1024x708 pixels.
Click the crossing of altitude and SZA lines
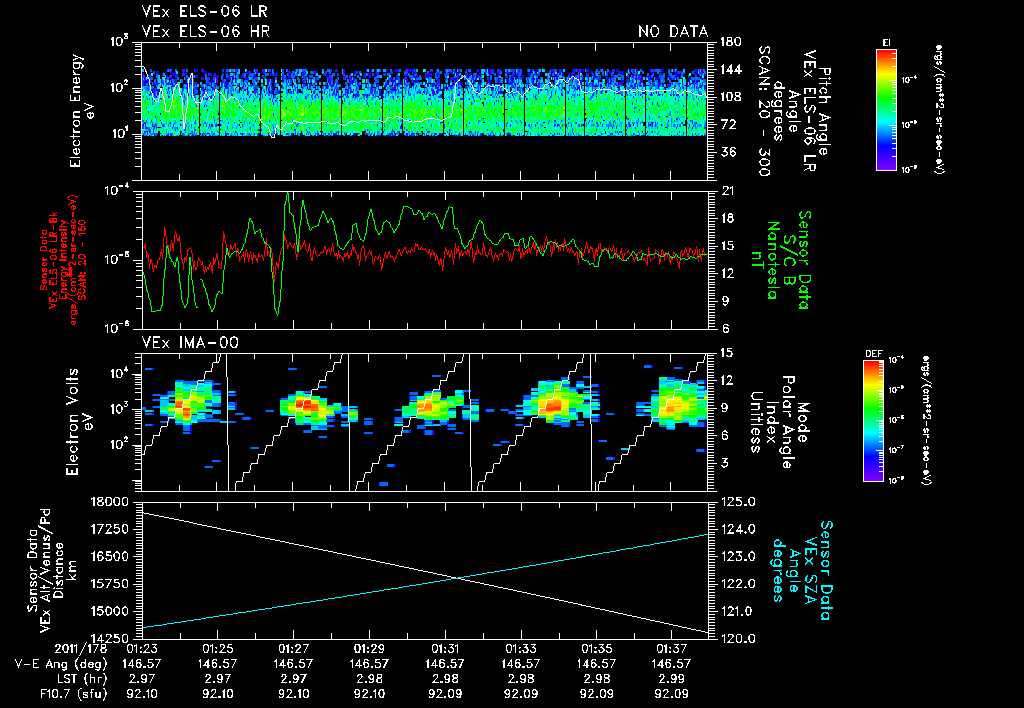[x=457, y=577]
